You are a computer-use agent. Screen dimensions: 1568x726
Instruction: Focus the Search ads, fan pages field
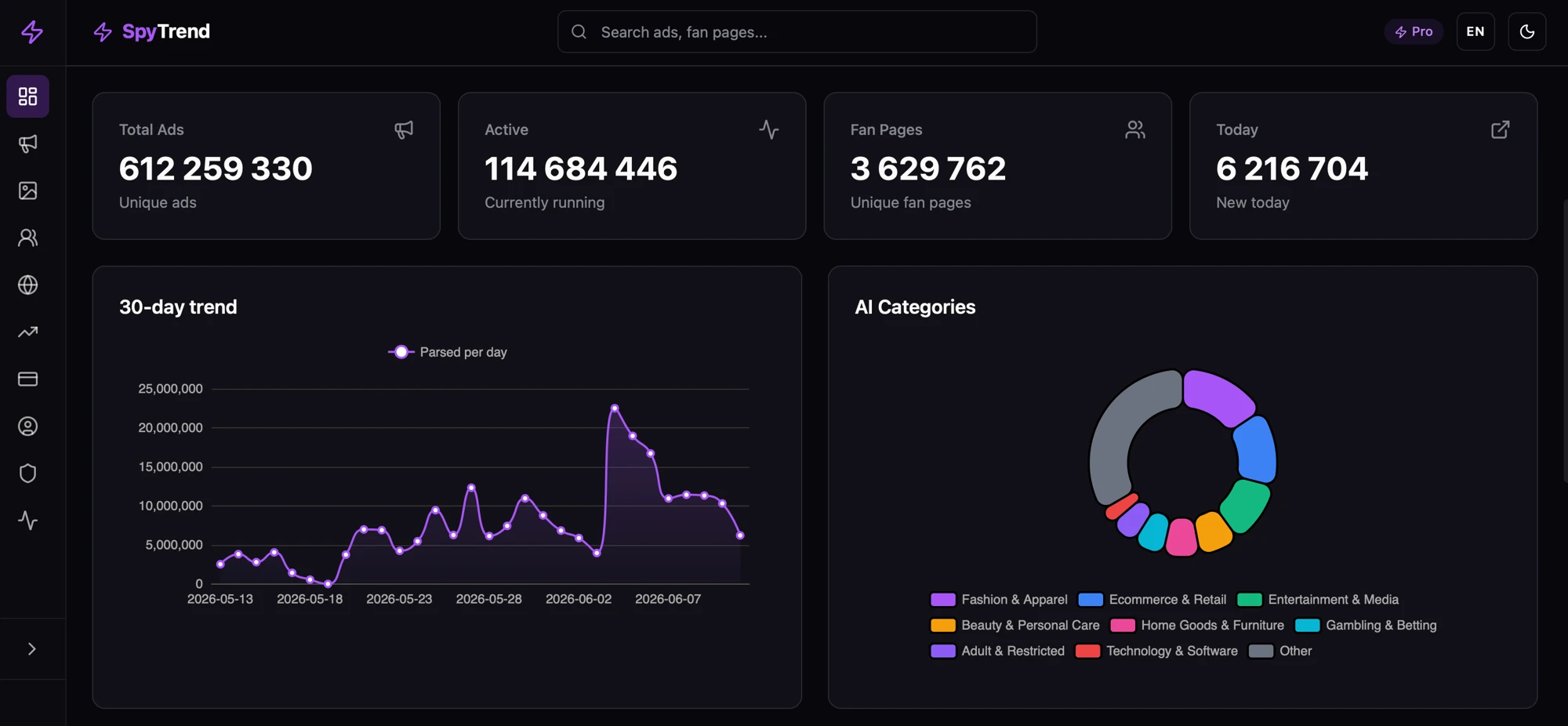tap(797, 31)
